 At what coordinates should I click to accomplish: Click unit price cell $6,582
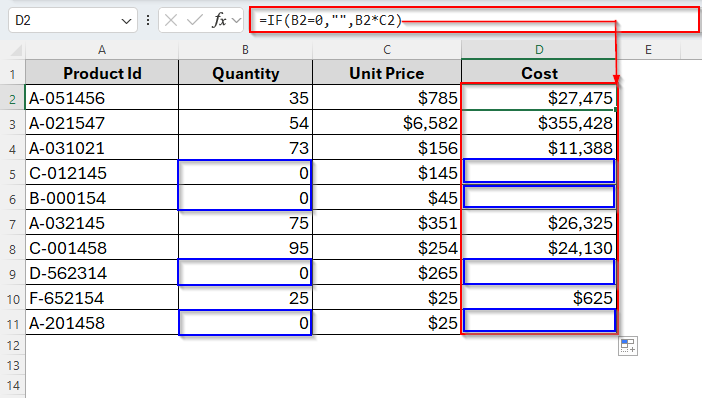pyautogui.click(x=387, y=123)
